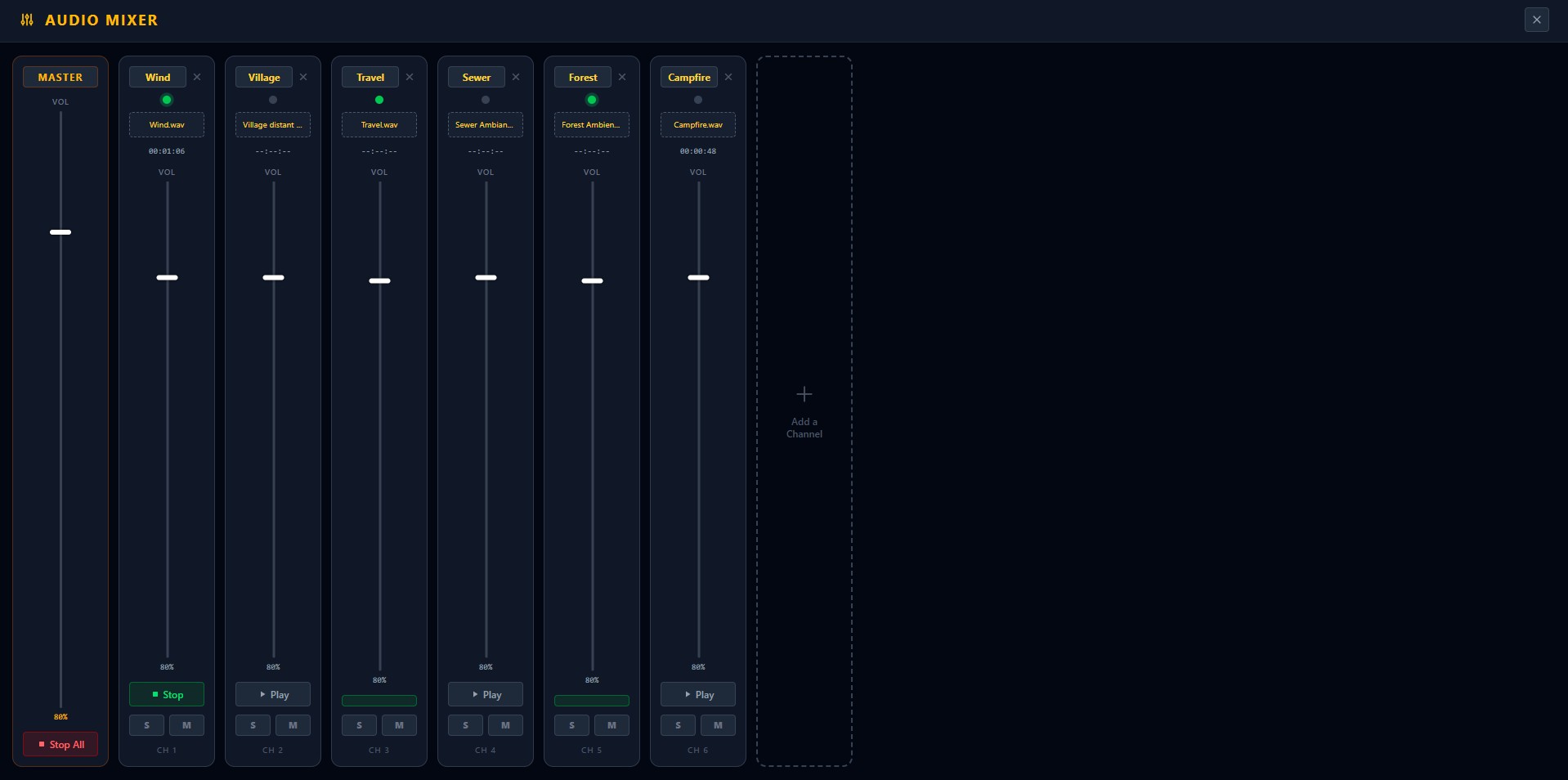Remove the Wind channel with its X icon
The height and width of the screenshot is (780, 1568).
[197, 77]
